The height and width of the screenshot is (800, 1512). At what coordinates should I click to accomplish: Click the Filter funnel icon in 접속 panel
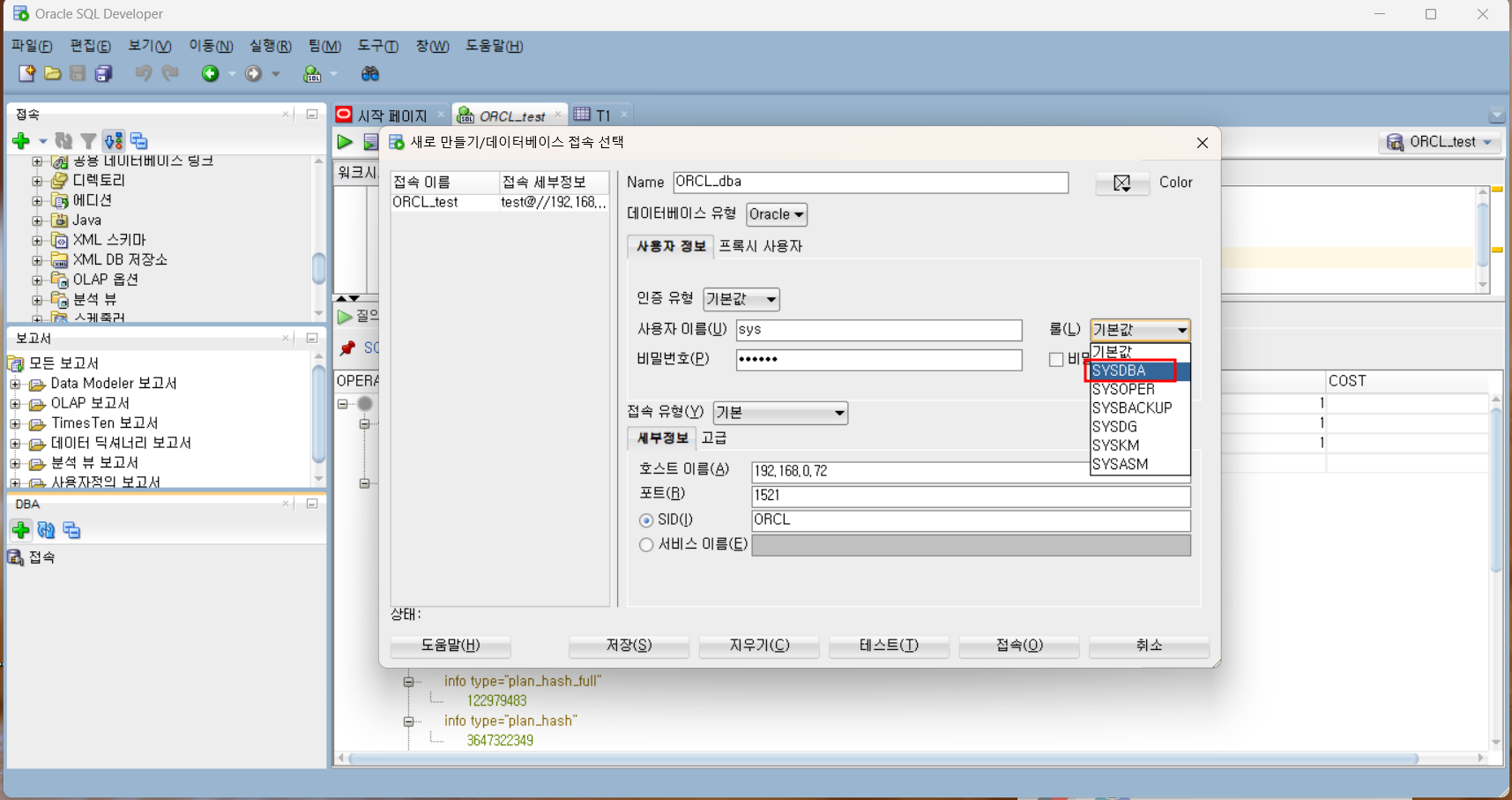pos(88,140)
